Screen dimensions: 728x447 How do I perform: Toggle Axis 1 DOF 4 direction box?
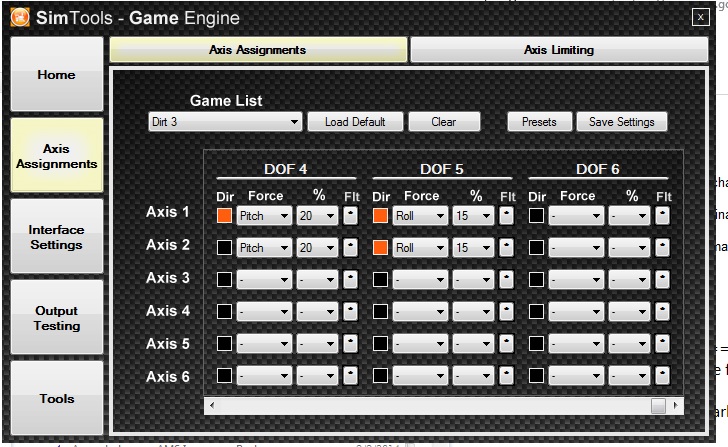224,215
